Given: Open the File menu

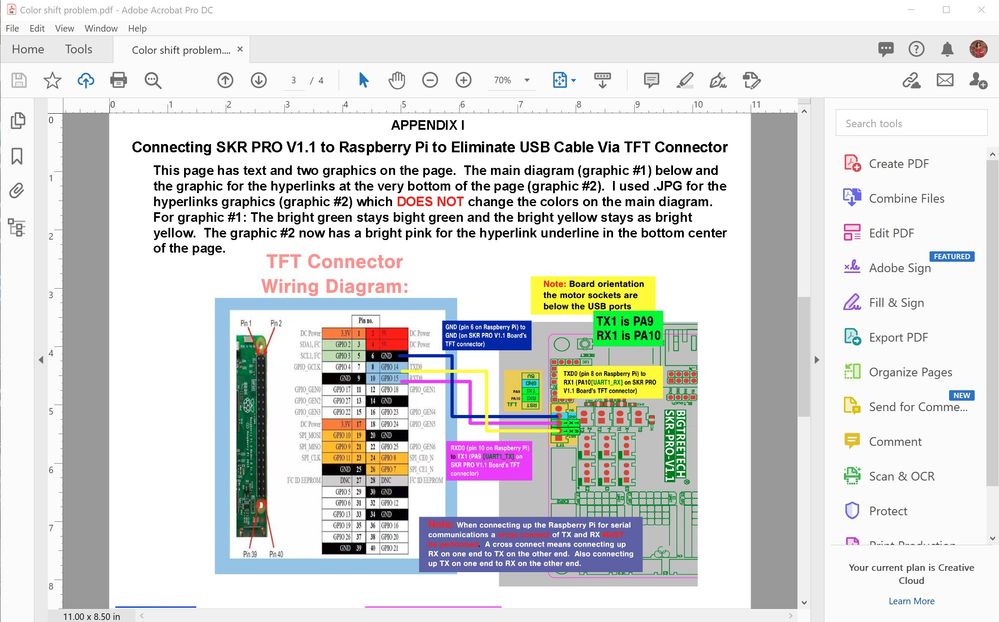Looking at the screenshot, I should point(12,28).
